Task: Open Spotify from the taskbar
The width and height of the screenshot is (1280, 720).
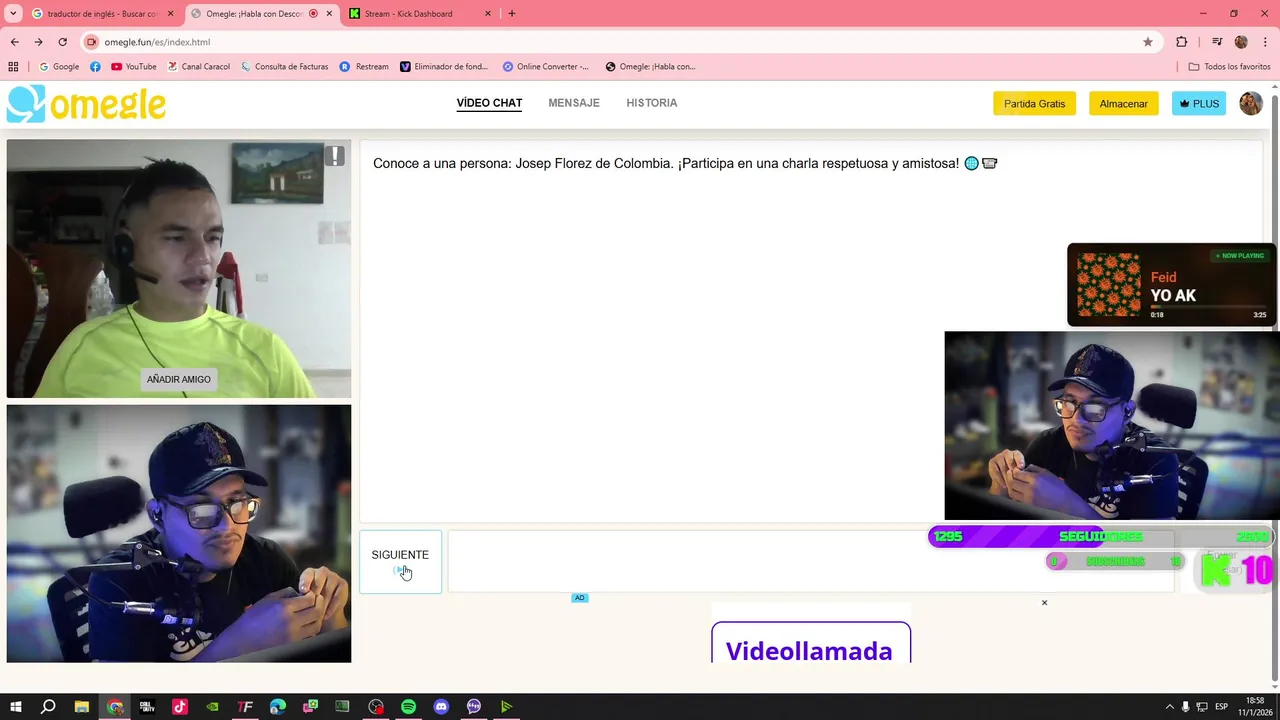Action: coord(408,707)
